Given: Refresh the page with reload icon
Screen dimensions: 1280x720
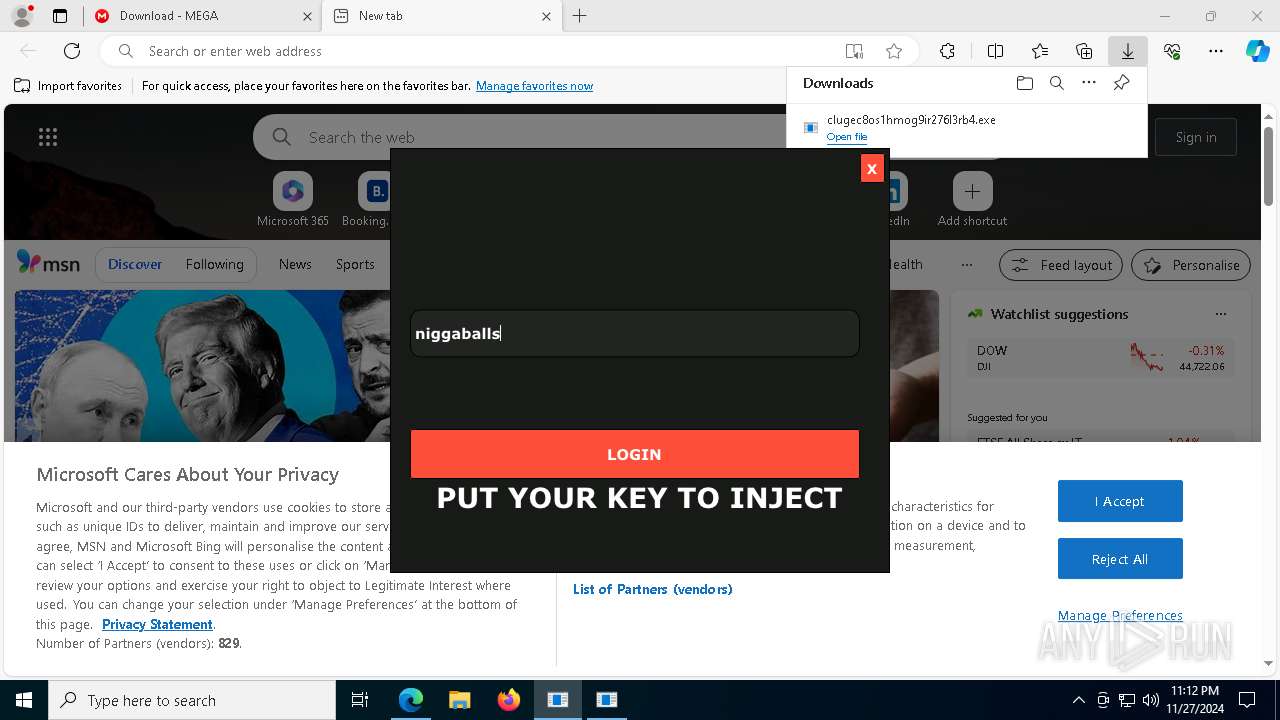Looking at the screenshot, I should (72, 51).
